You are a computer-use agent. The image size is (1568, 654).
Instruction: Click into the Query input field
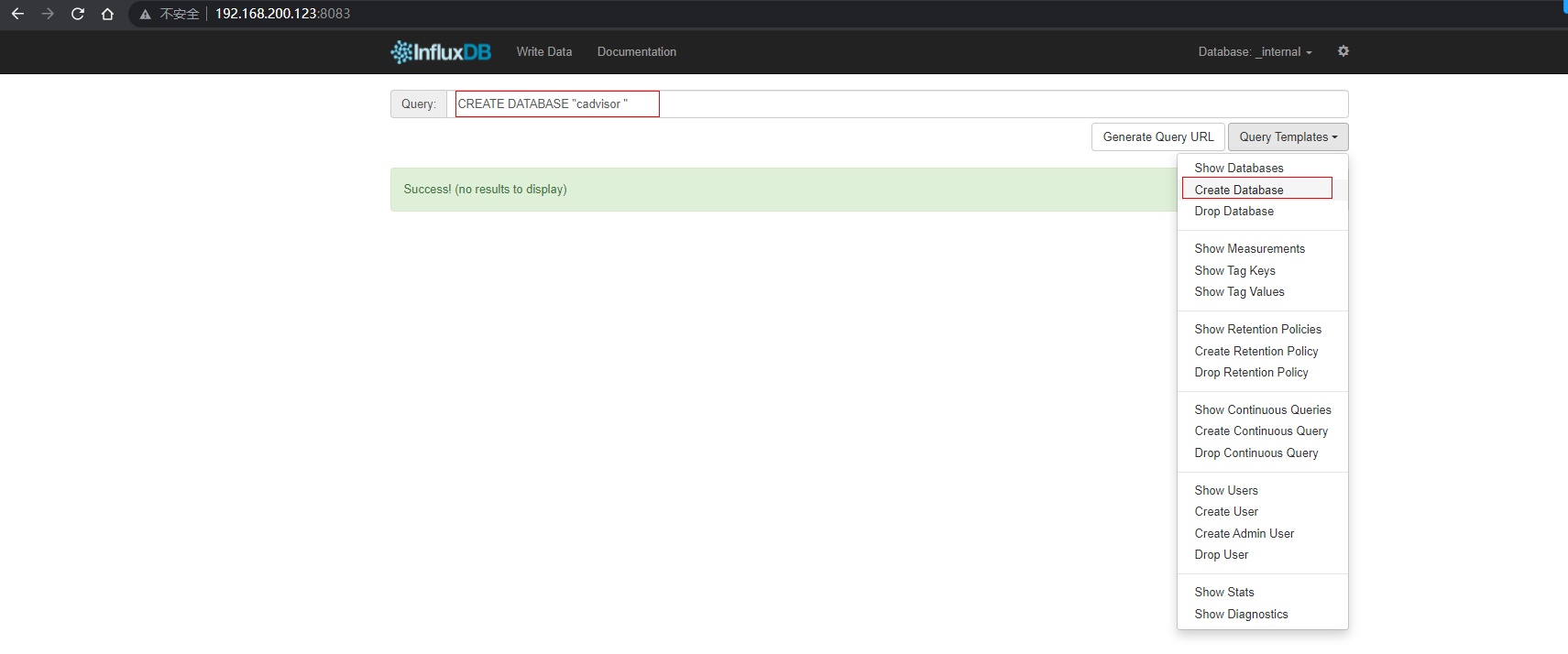[897, 104]
